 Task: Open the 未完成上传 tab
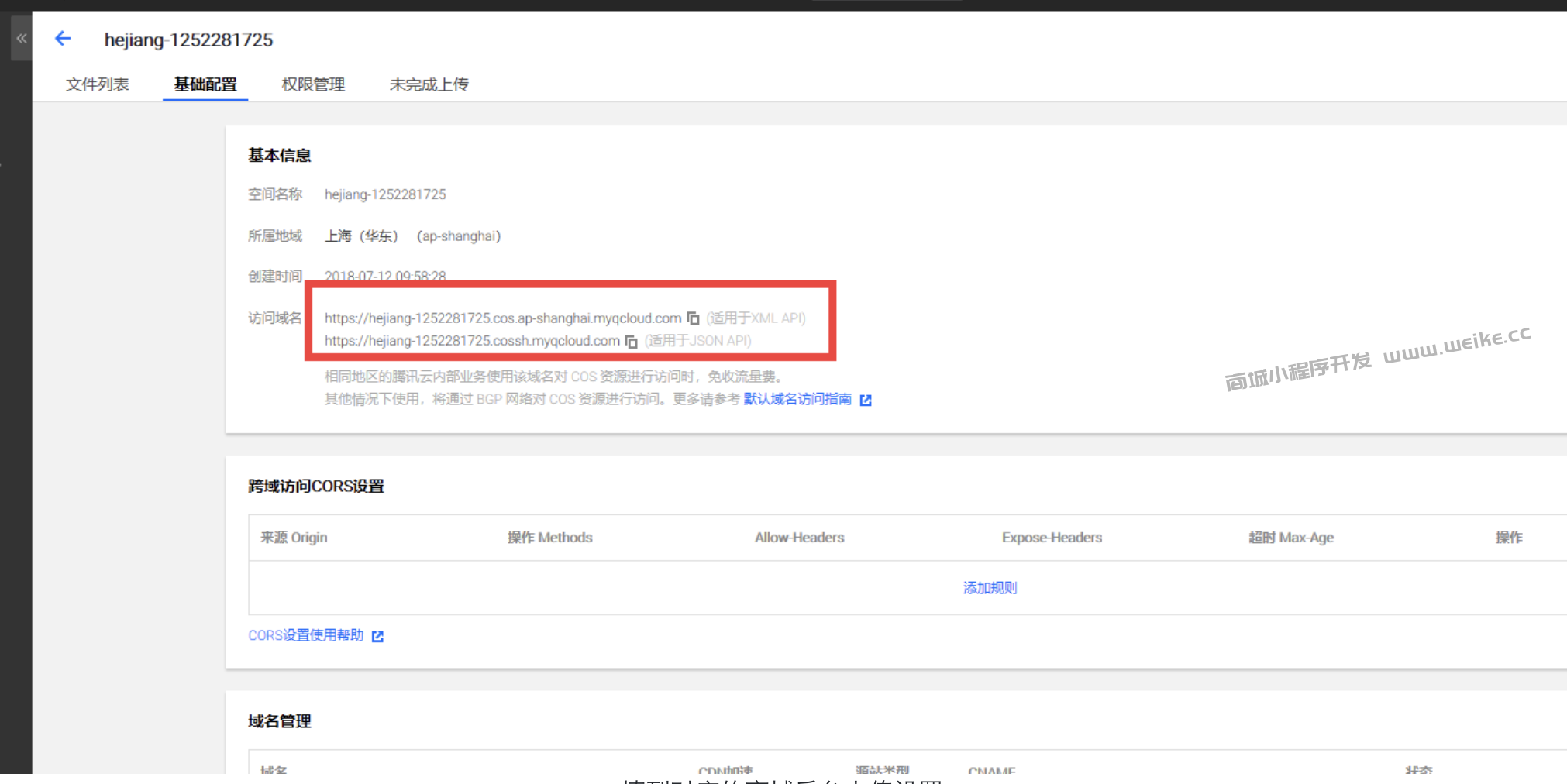(429, 84)
